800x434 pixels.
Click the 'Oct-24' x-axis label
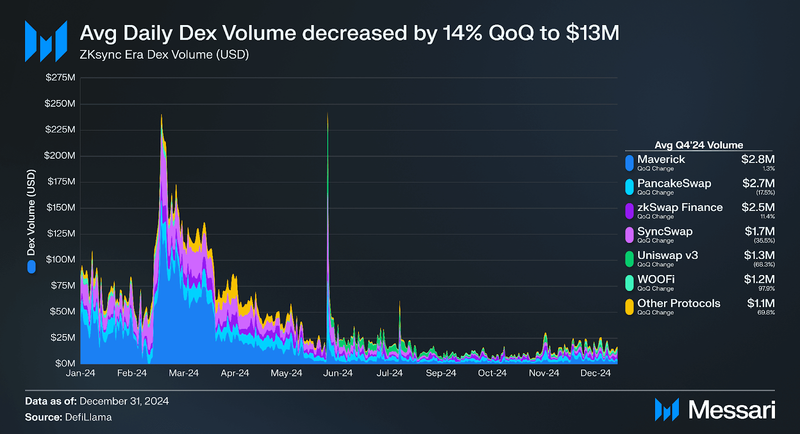tap(492, 373)
